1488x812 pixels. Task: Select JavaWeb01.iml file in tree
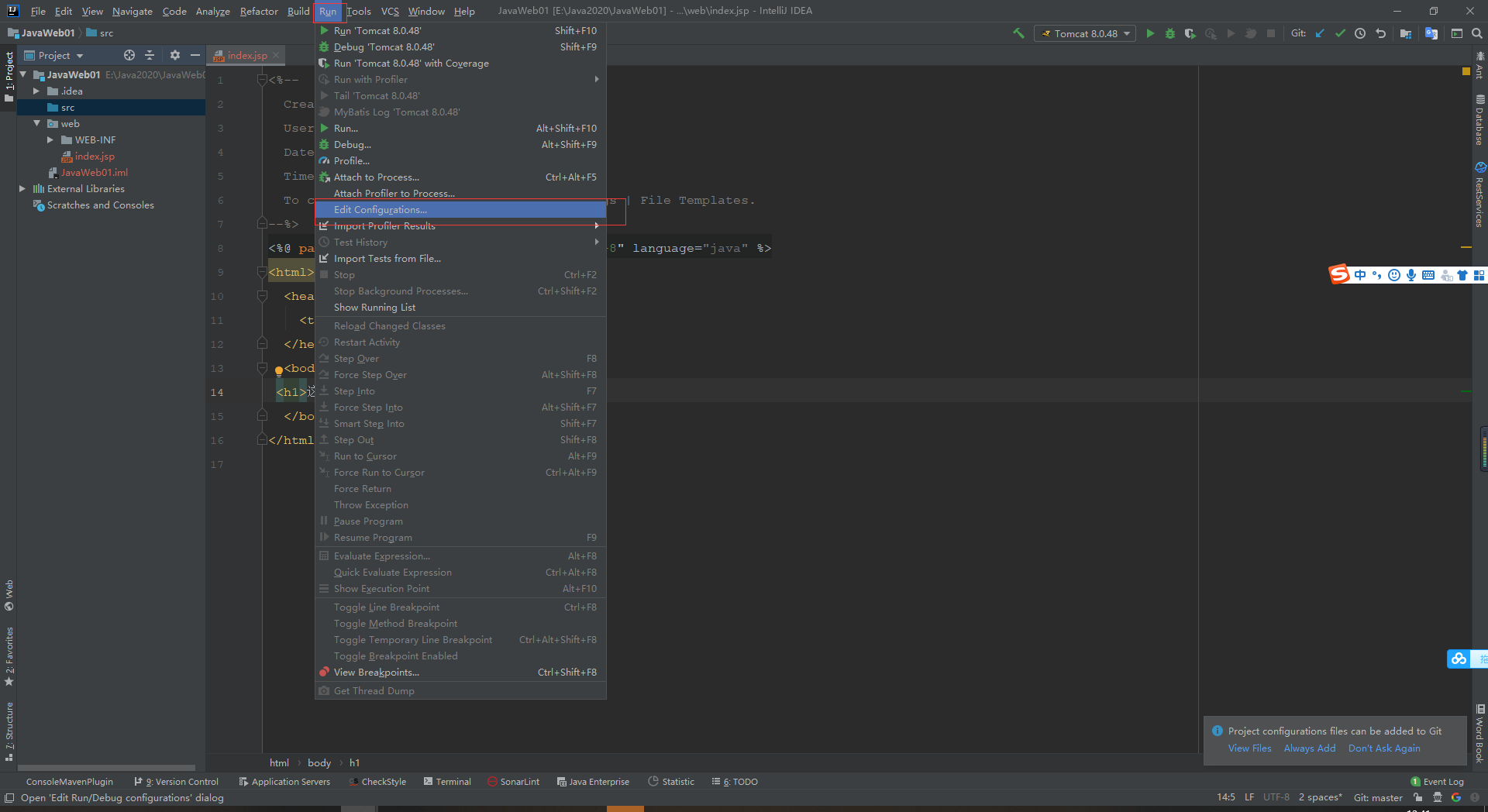click(95, 172)
